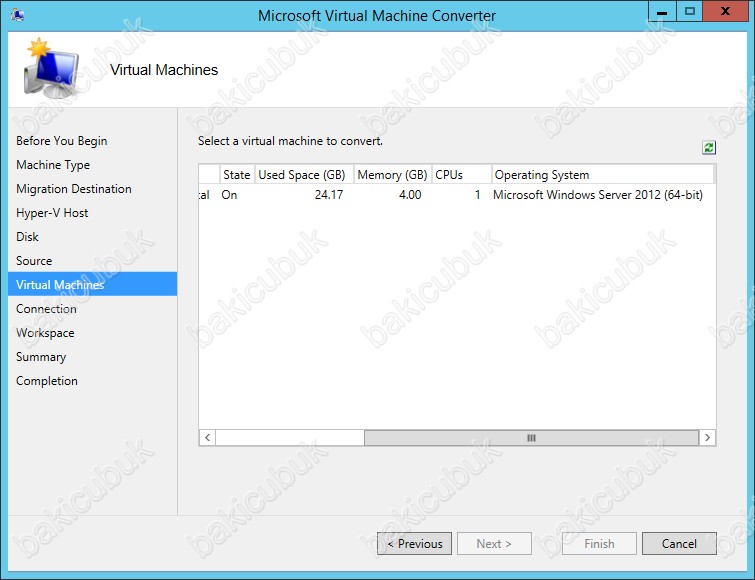Open the title bar application icon menu

click(x=18, y=14)
